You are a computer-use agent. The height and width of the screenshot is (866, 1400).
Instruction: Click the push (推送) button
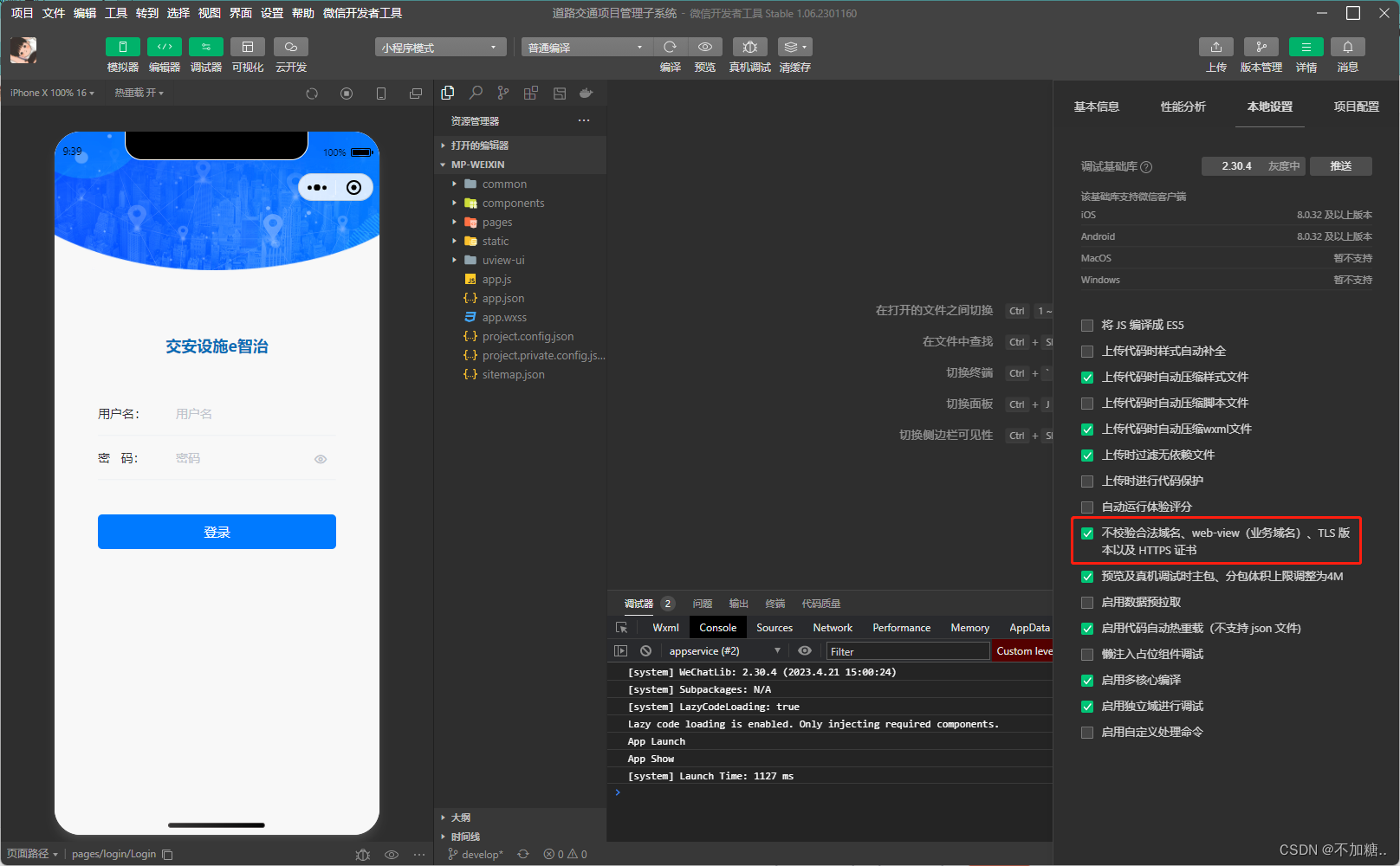[1340, 166]
